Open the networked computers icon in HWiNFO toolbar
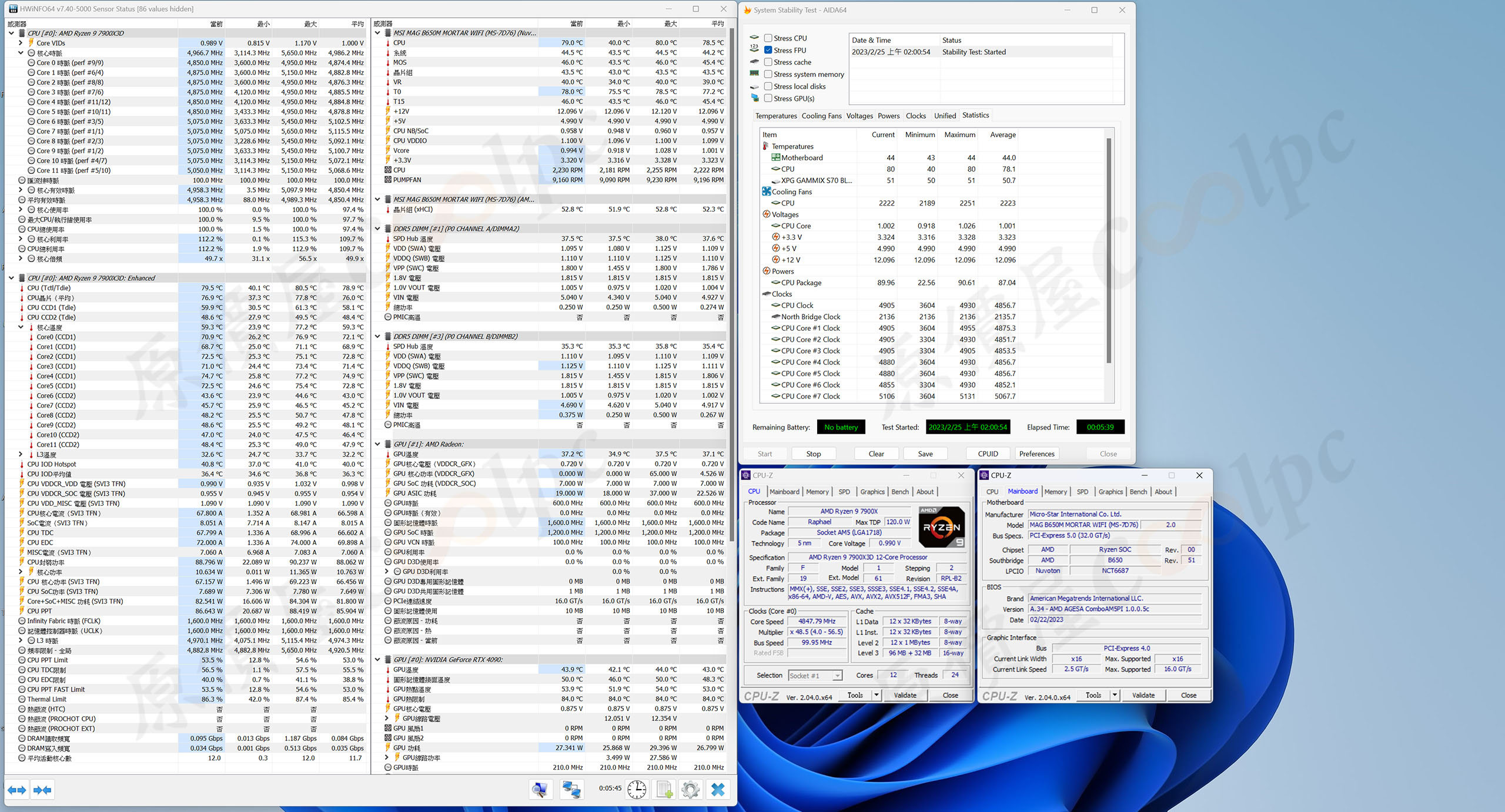 click(x=571, y=789)
